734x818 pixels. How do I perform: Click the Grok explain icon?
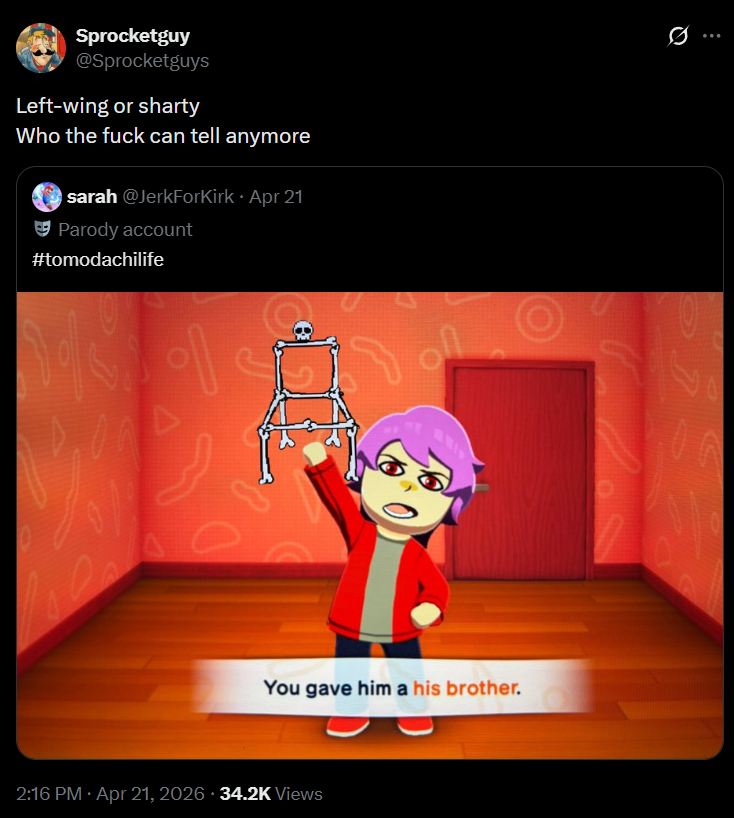(x=678, y=36)
